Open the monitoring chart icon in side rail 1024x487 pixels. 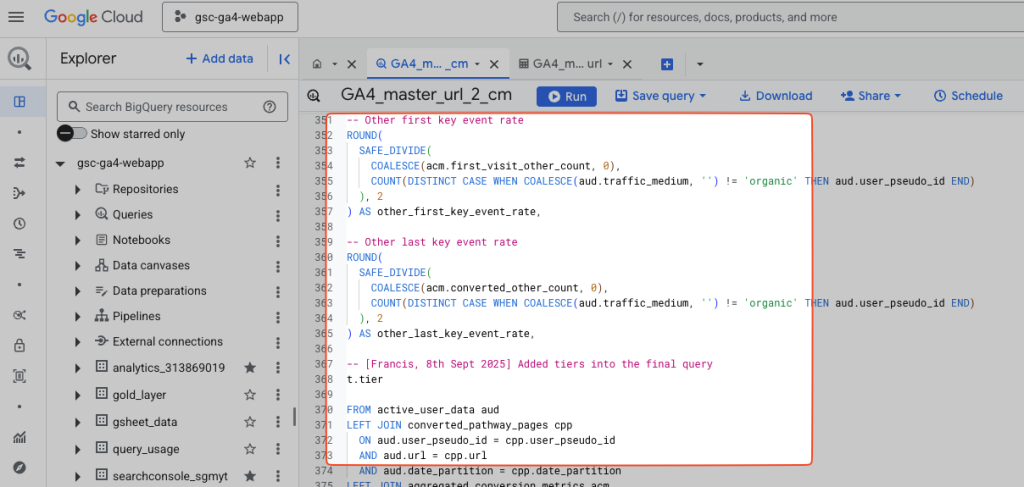coord(20,437)
